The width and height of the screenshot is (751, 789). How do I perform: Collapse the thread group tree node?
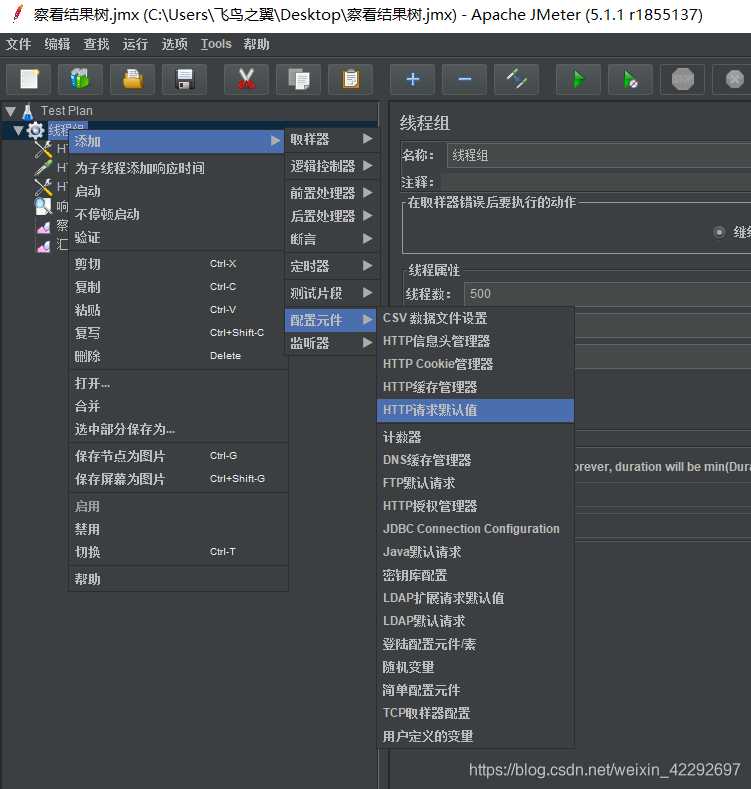click(x=19, y=130)
